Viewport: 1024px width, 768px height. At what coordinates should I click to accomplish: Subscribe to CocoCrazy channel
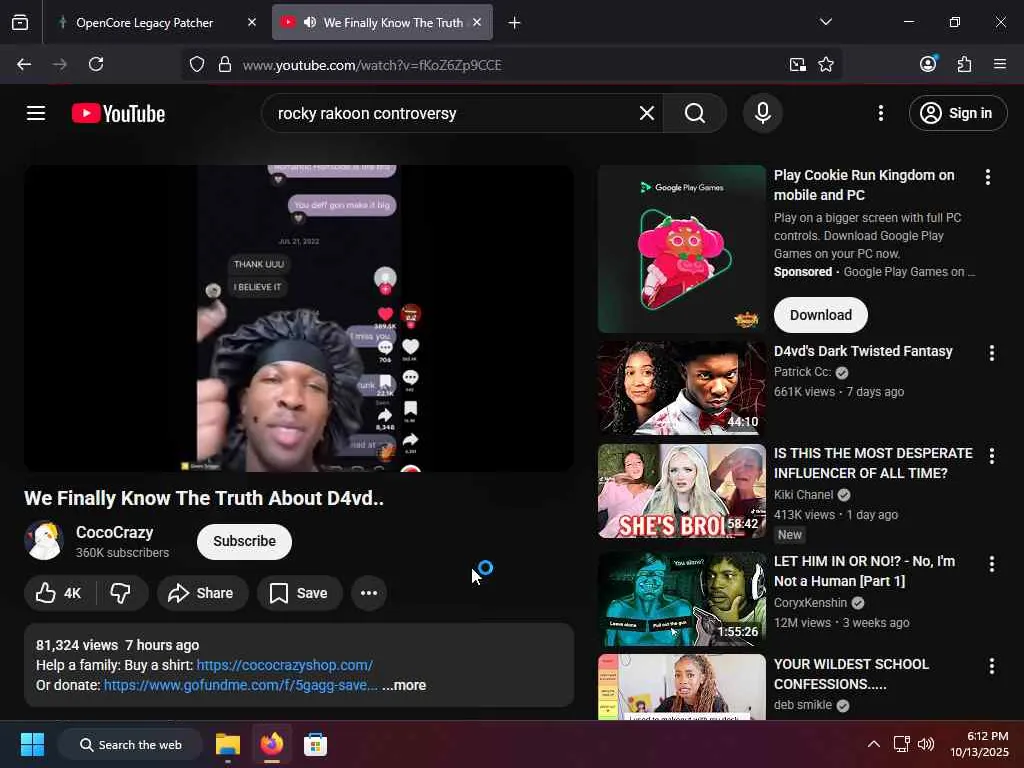click(x=244, y=541)
